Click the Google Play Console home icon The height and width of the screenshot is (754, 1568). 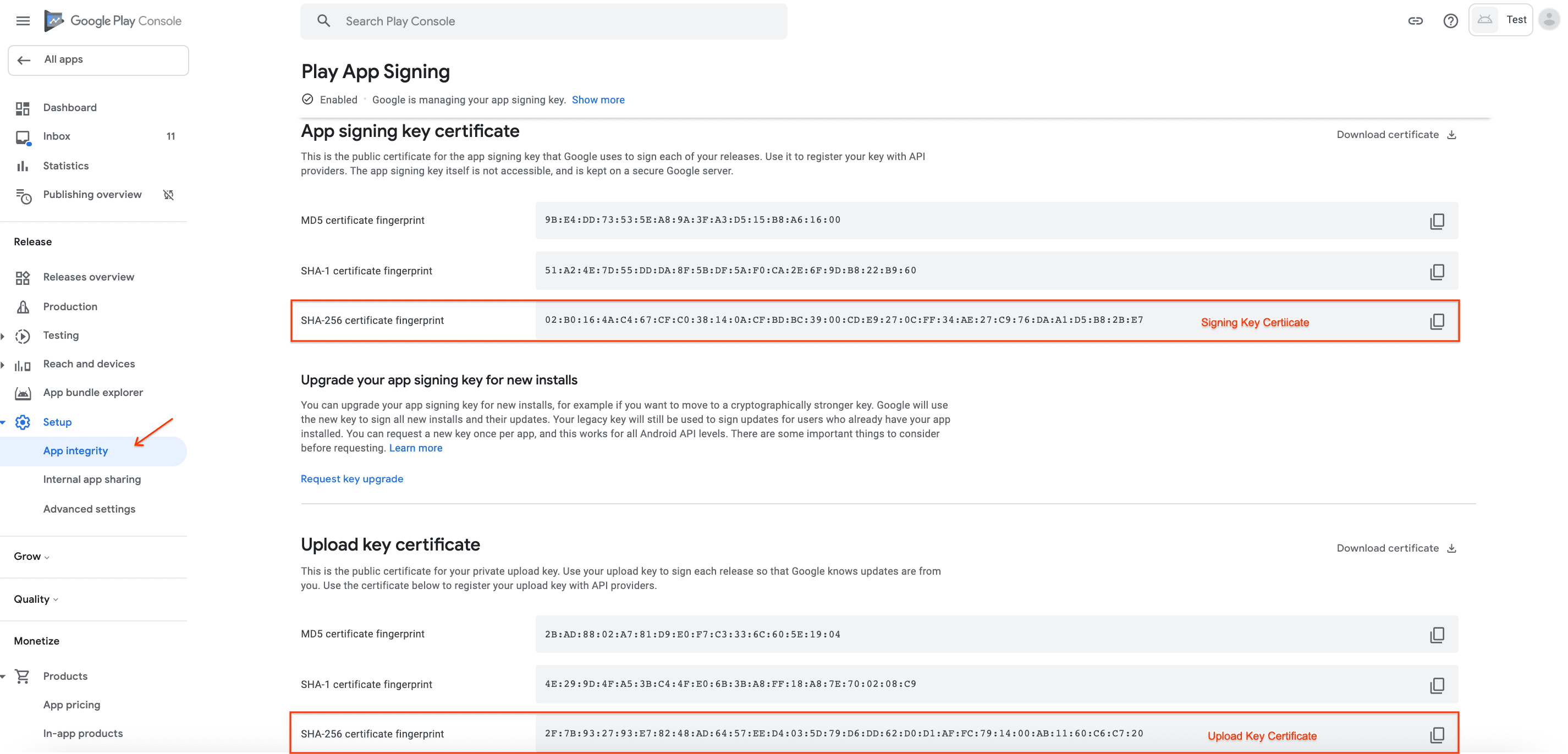[x=55, y=20]
